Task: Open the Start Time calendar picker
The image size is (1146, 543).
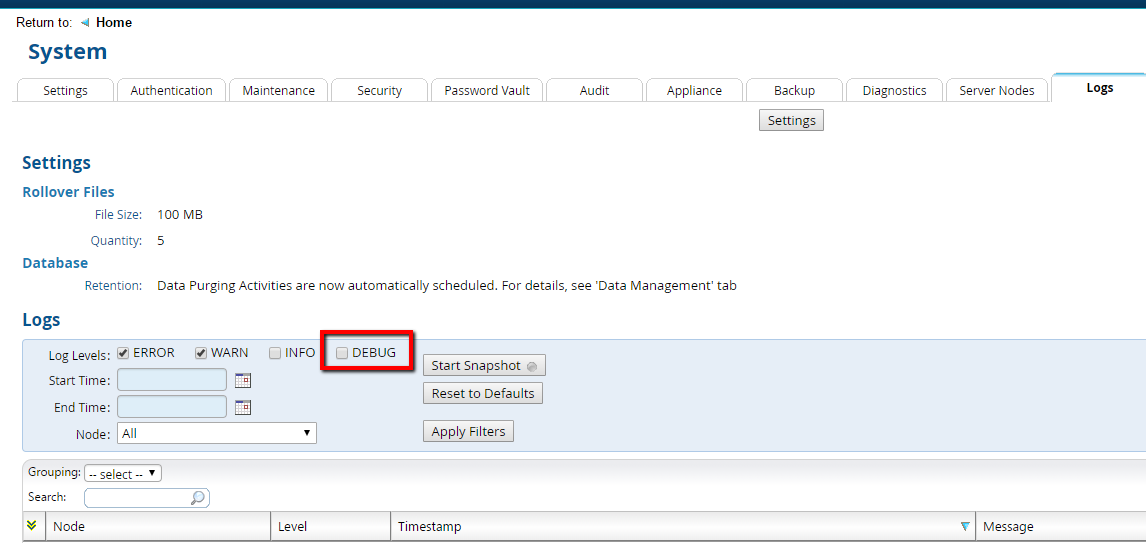Action: 242,380
